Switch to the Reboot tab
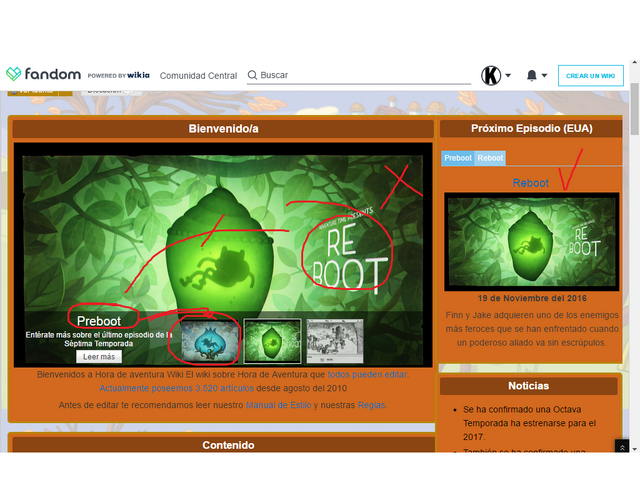 coord(490,158)
